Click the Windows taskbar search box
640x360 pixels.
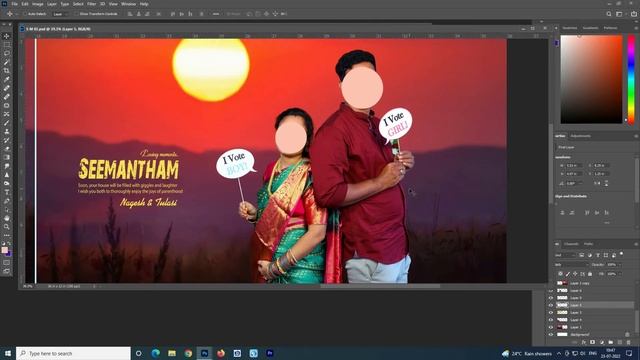tap(73, 353)
